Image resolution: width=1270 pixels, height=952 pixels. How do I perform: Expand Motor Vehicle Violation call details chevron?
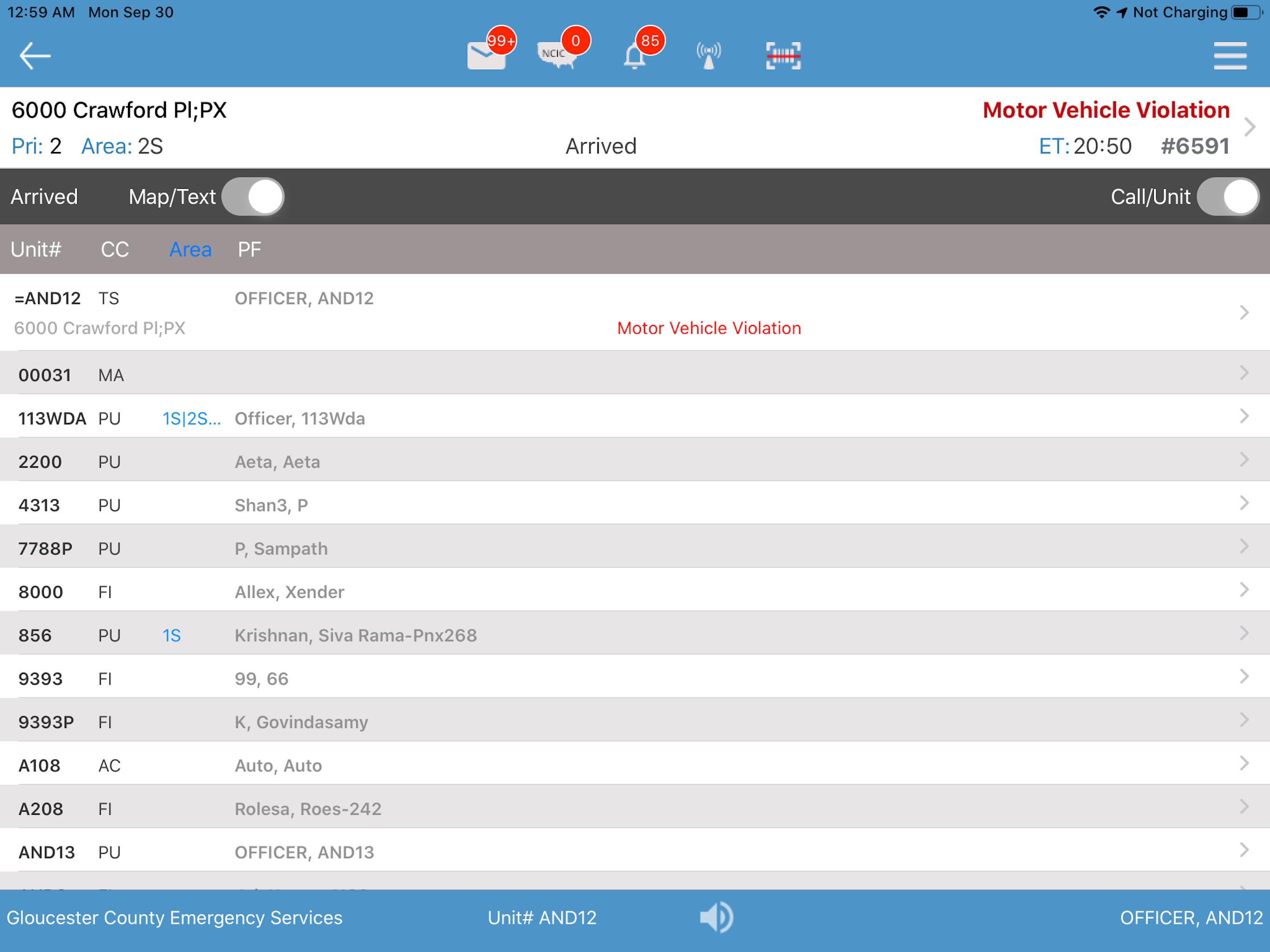pos(1250,127)
